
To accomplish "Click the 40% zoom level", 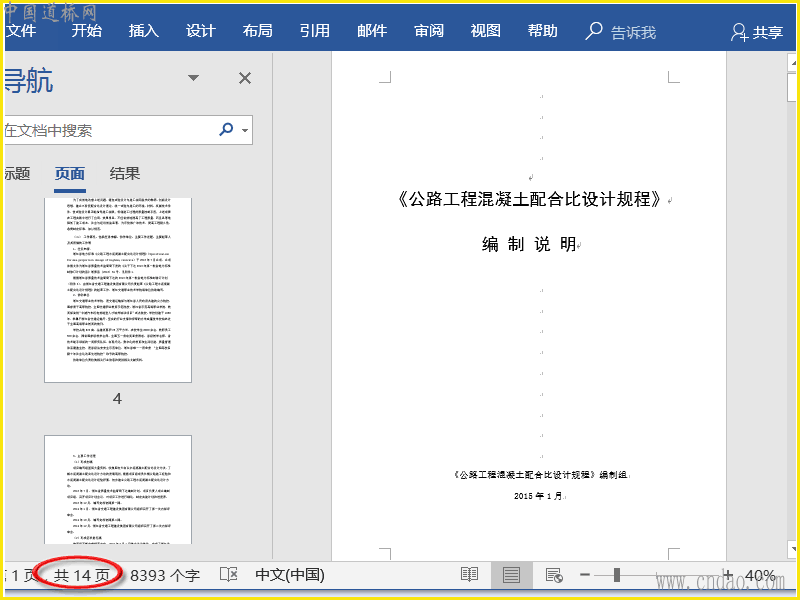I will 760,576.
